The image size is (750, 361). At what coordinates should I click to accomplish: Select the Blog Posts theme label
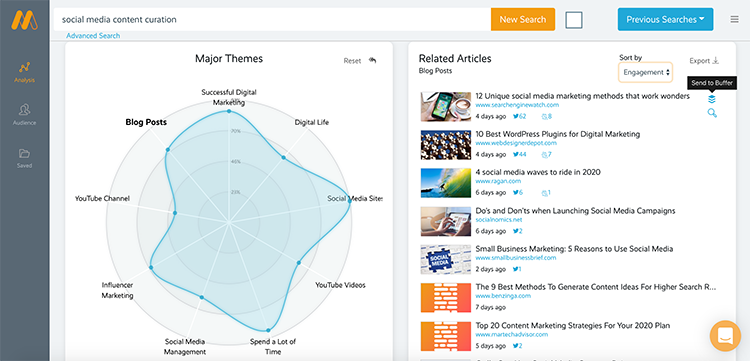coord(146,122)
